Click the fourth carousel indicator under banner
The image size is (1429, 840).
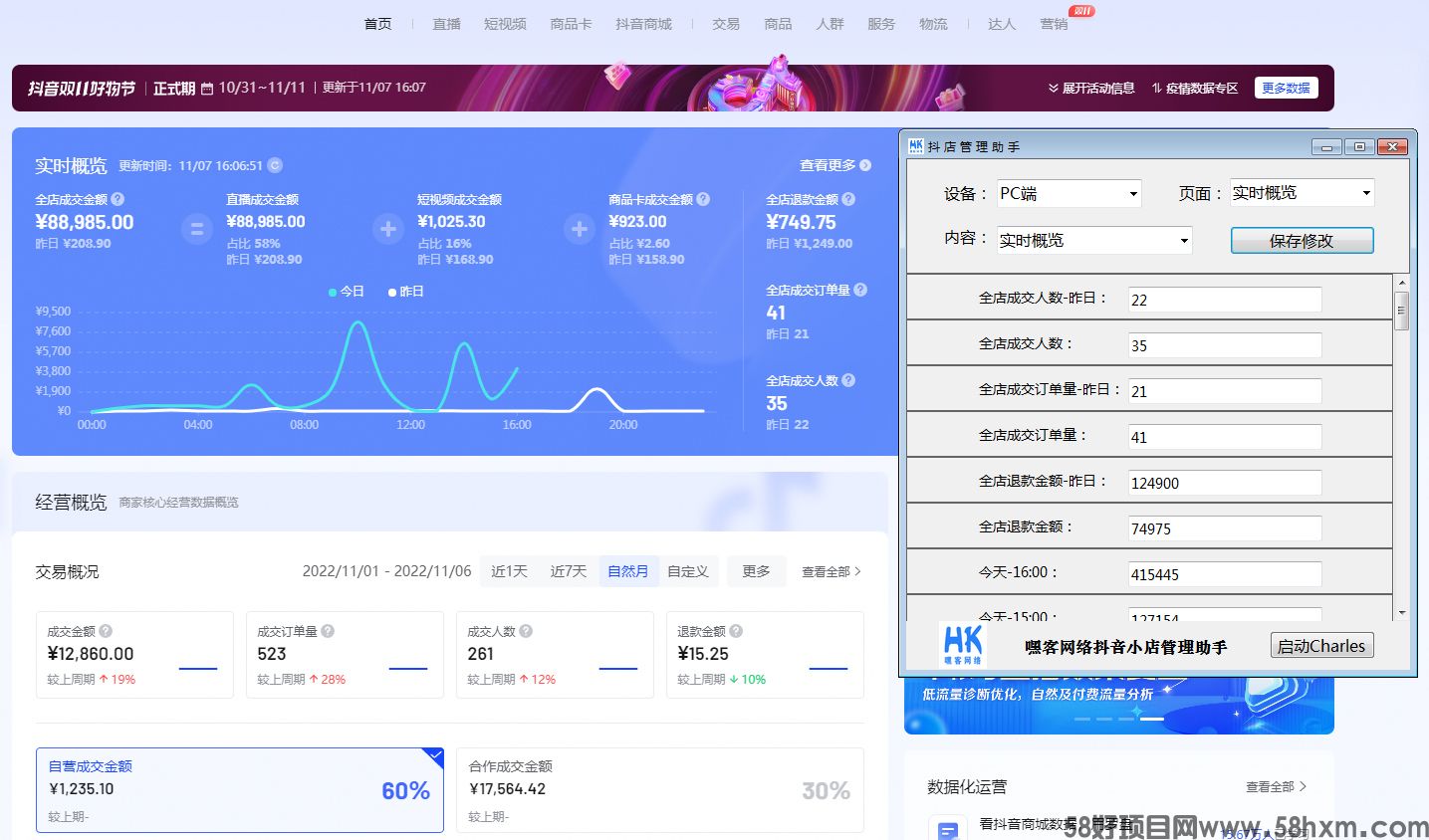1152,719
